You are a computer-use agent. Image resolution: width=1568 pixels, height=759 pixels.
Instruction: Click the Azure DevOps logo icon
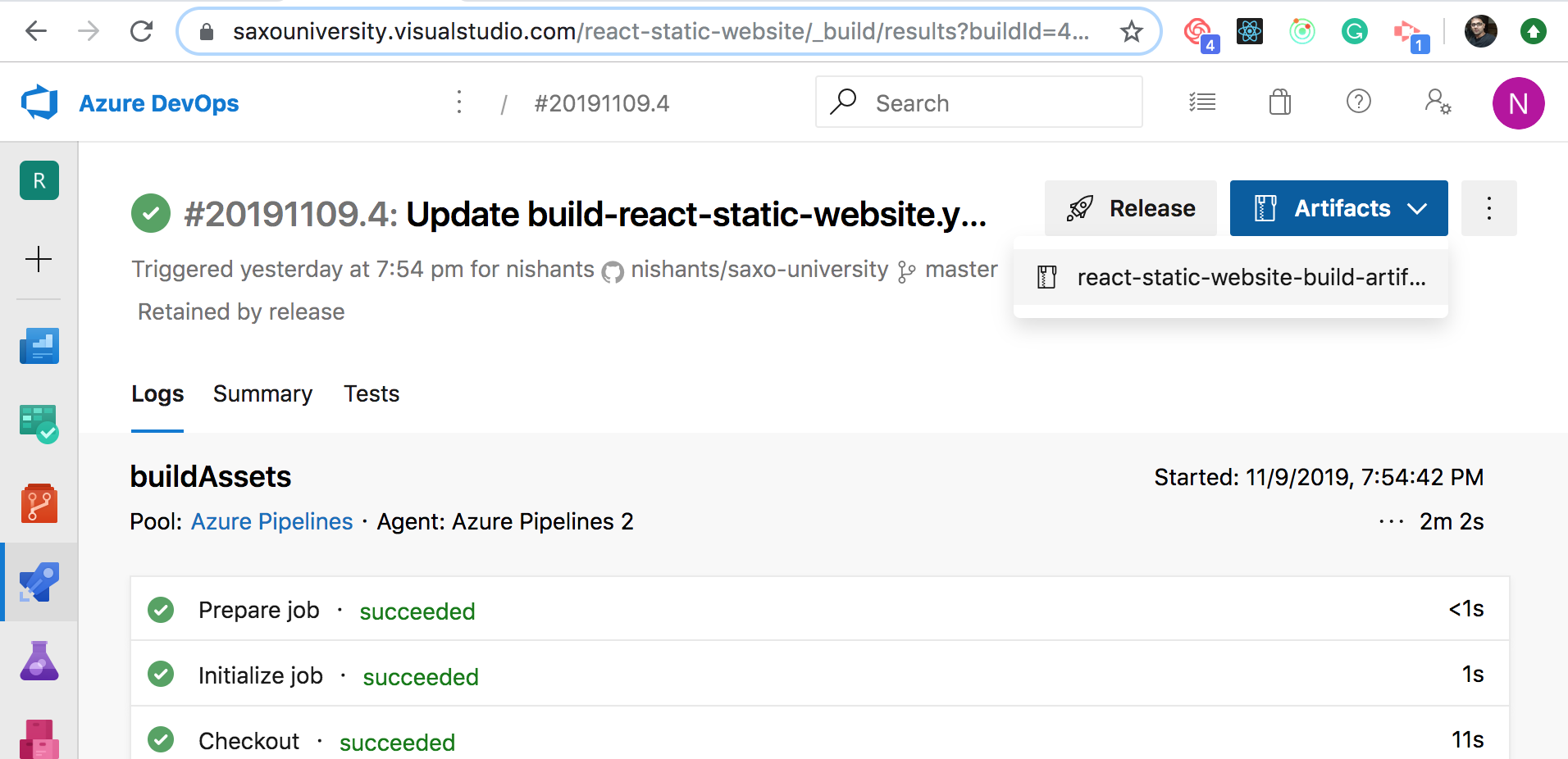(39, 103)
